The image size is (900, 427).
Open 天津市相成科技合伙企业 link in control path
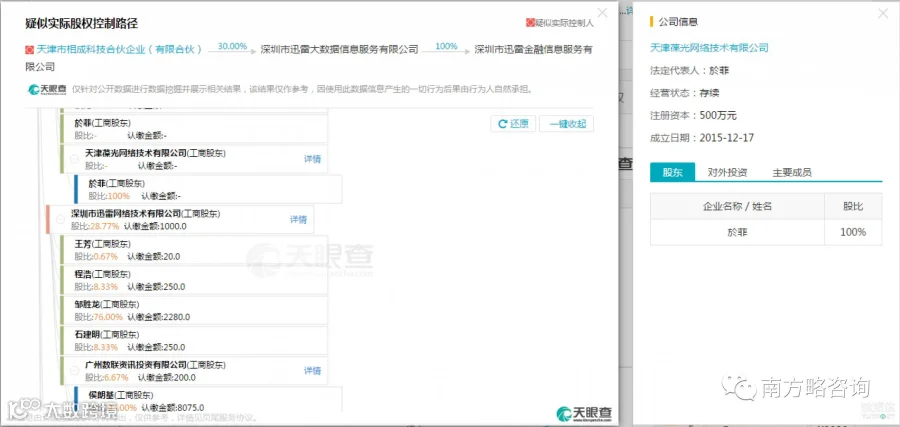[119, 50]
